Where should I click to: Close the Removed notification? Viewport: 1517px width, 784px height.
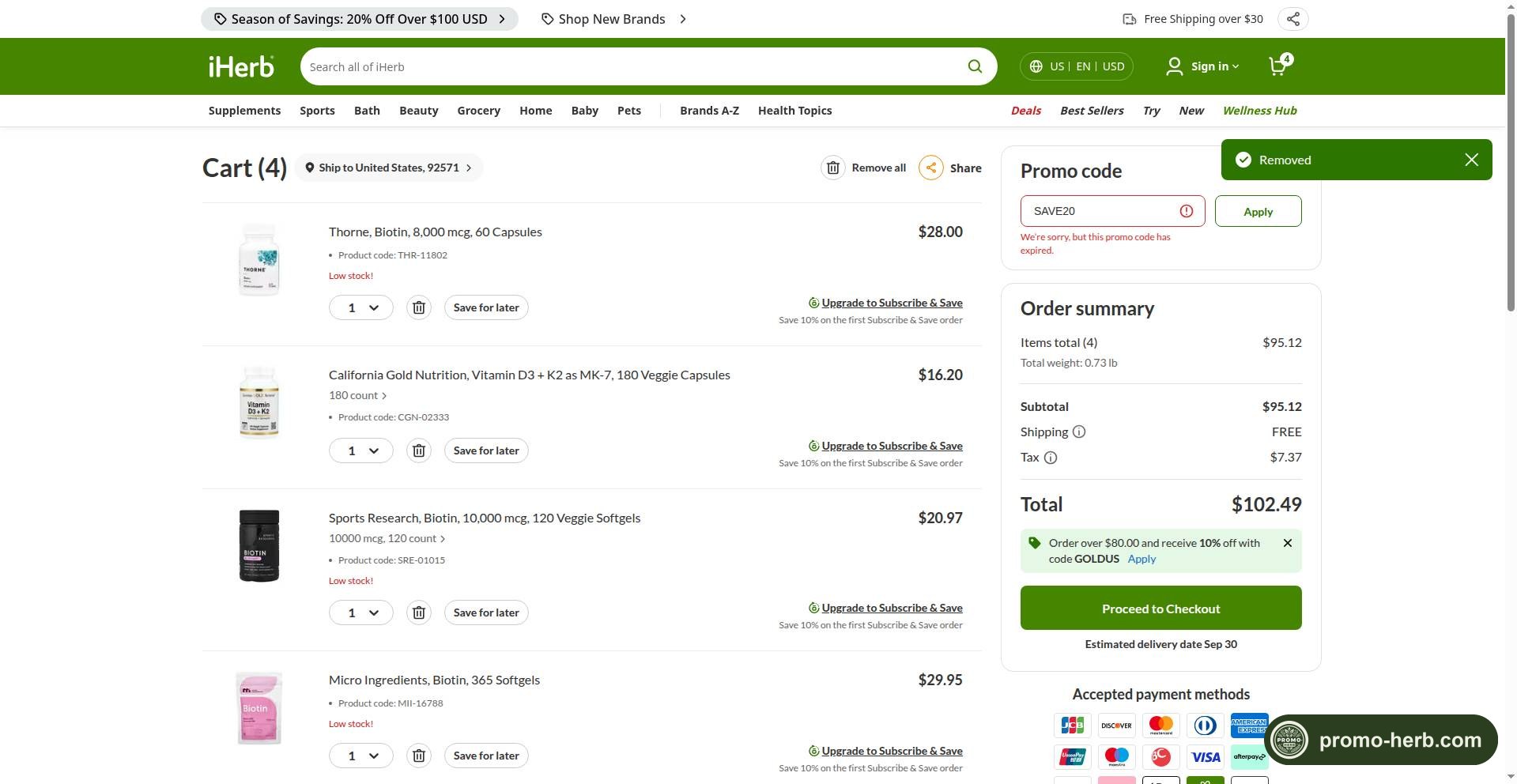pos(1471,160)
